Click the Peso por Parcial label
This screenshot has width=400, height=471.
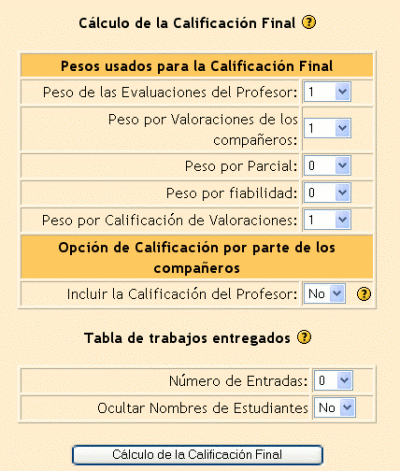click(241, 166)
